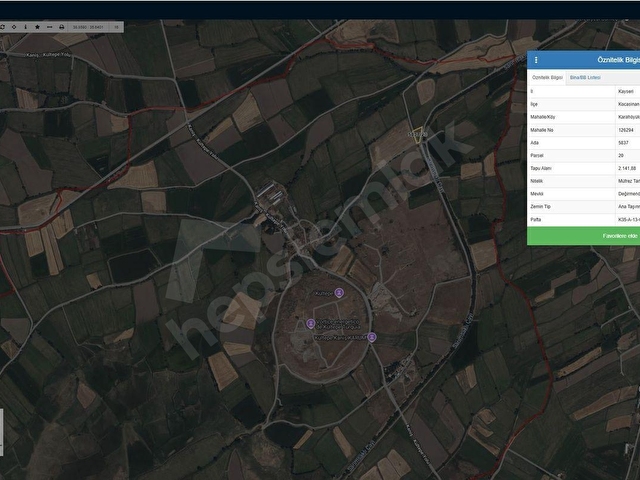The image size is (640, 480).
Task: Click the Tapu Alanı value 2.141,88
Action: 627,168
